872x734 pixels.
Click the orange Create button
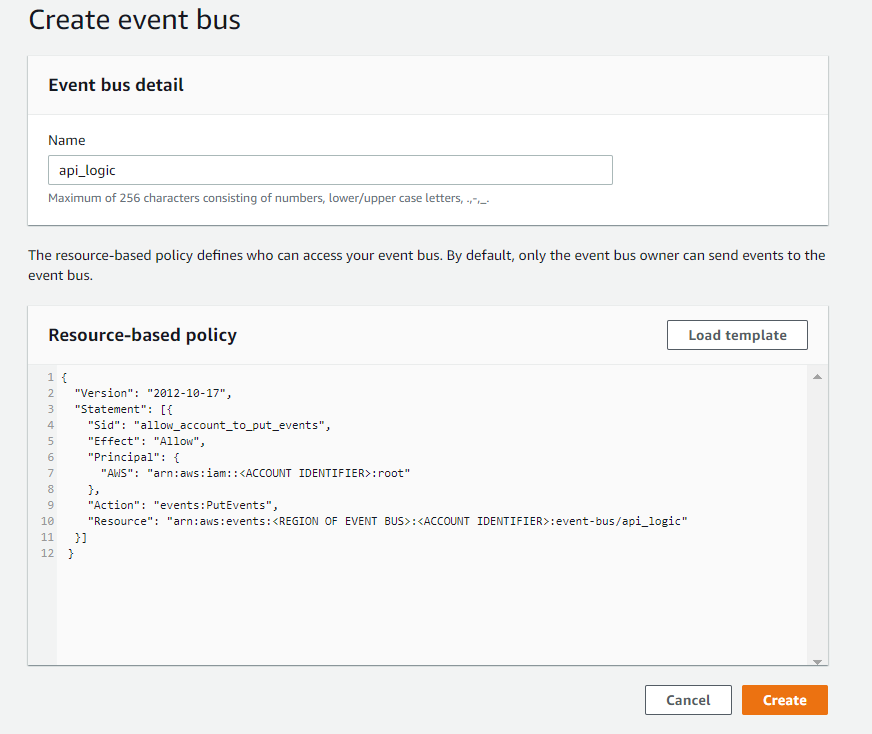tap(785, 700)
